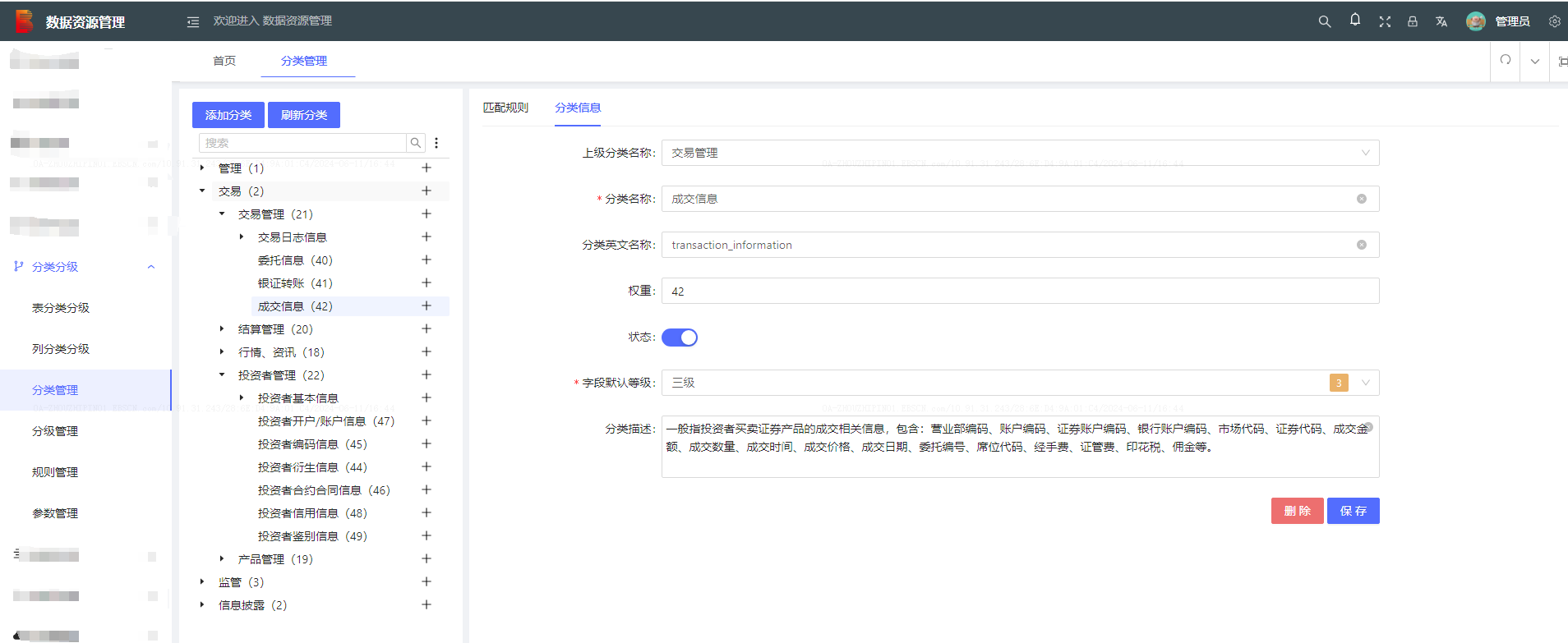Open the 首页 tab
Image resolution: width=1568 pixels, height=643 pixels.
(224, 61)
